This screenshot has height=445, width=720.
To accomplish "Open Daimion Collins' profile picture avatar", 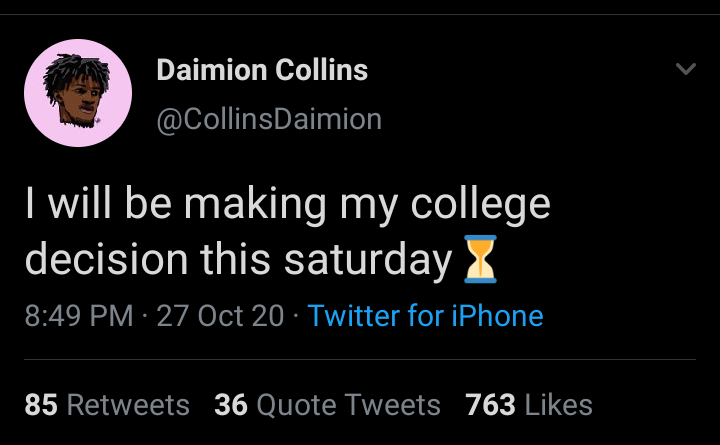I will [78, 99].
